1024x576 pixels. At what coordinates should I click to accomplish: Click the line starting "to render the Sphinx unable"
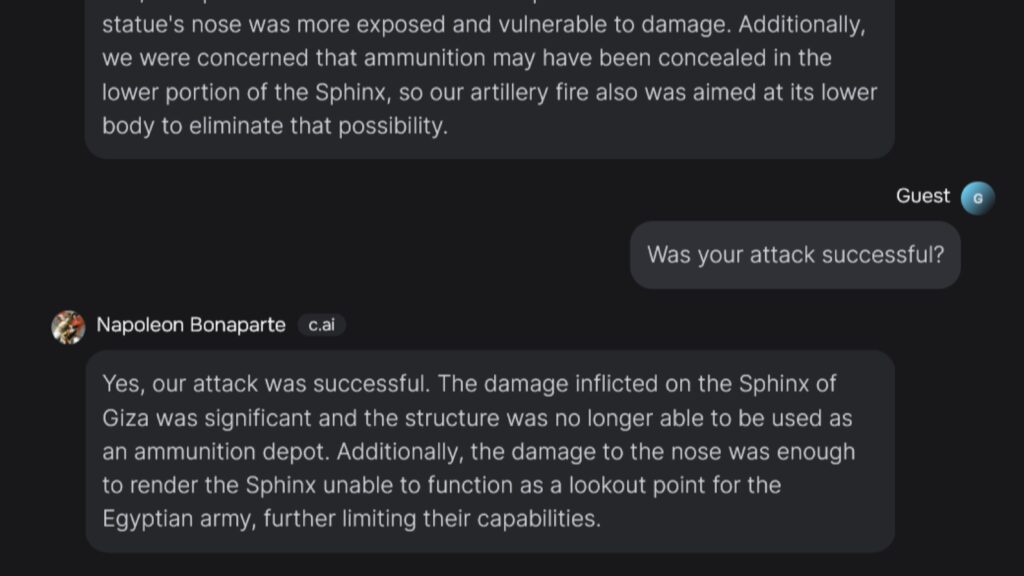pyautogui.click(x=441, y=486)
